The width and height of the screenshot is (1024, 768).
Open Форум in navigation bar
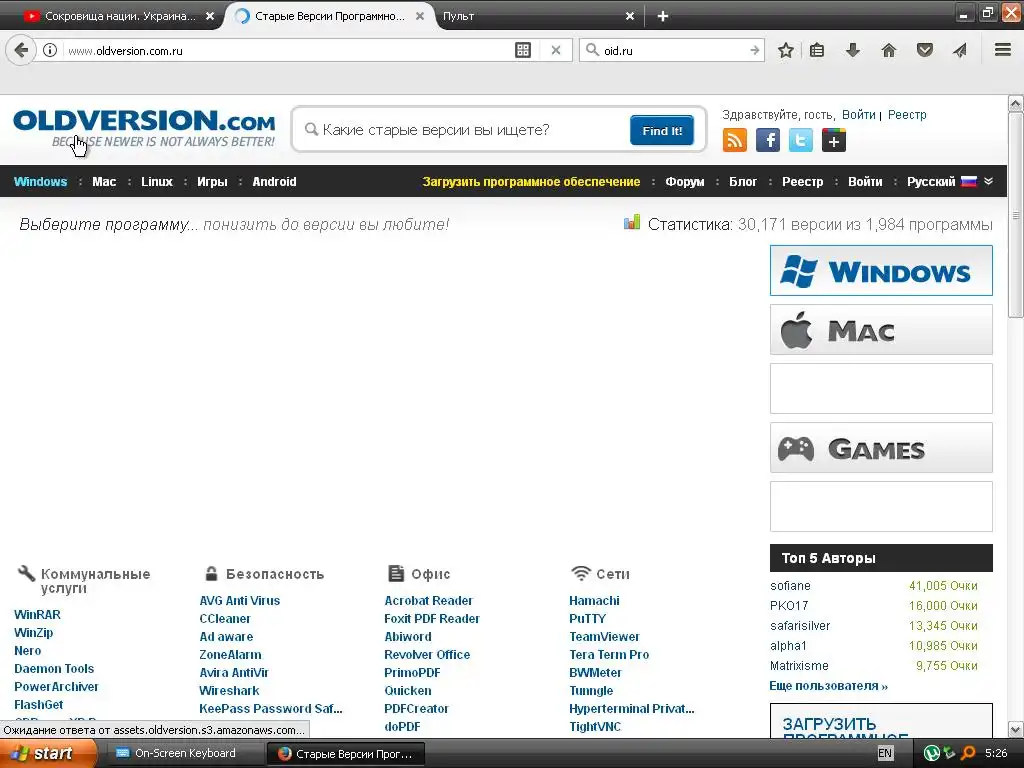click(x=684, y=182)
